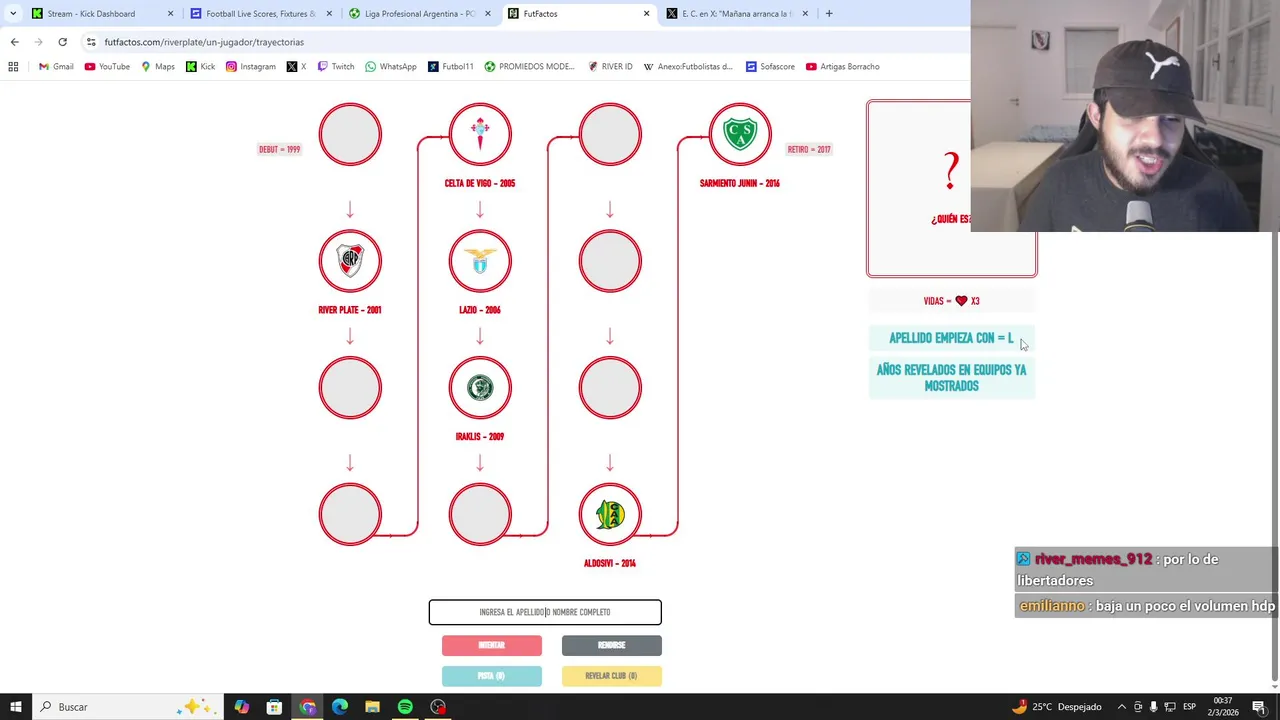
Task: Click the REVELAR CLUB (0) button
Action: point(612,676)
